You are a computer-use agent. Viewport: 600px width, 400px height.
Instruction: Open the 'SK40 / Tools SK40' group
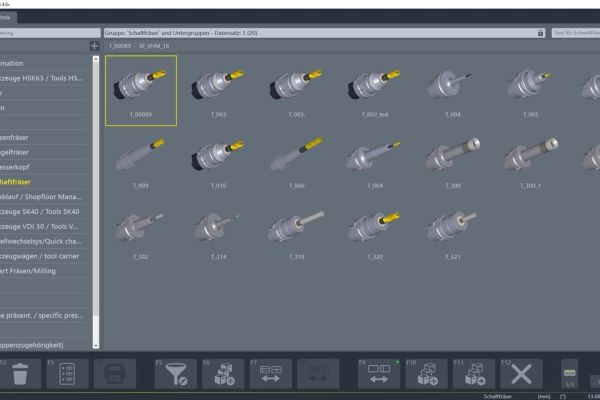pos(43,212)
